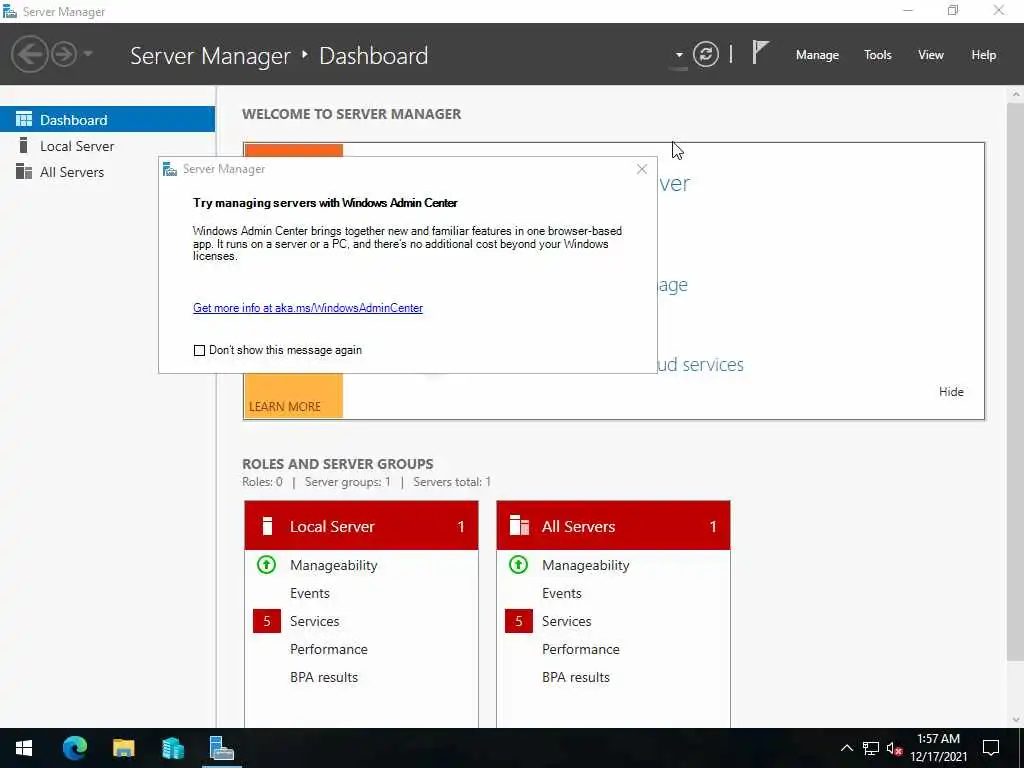1024x768 pixels.
Task: Open the All Servers tile header
Action: tap(613, 526)
